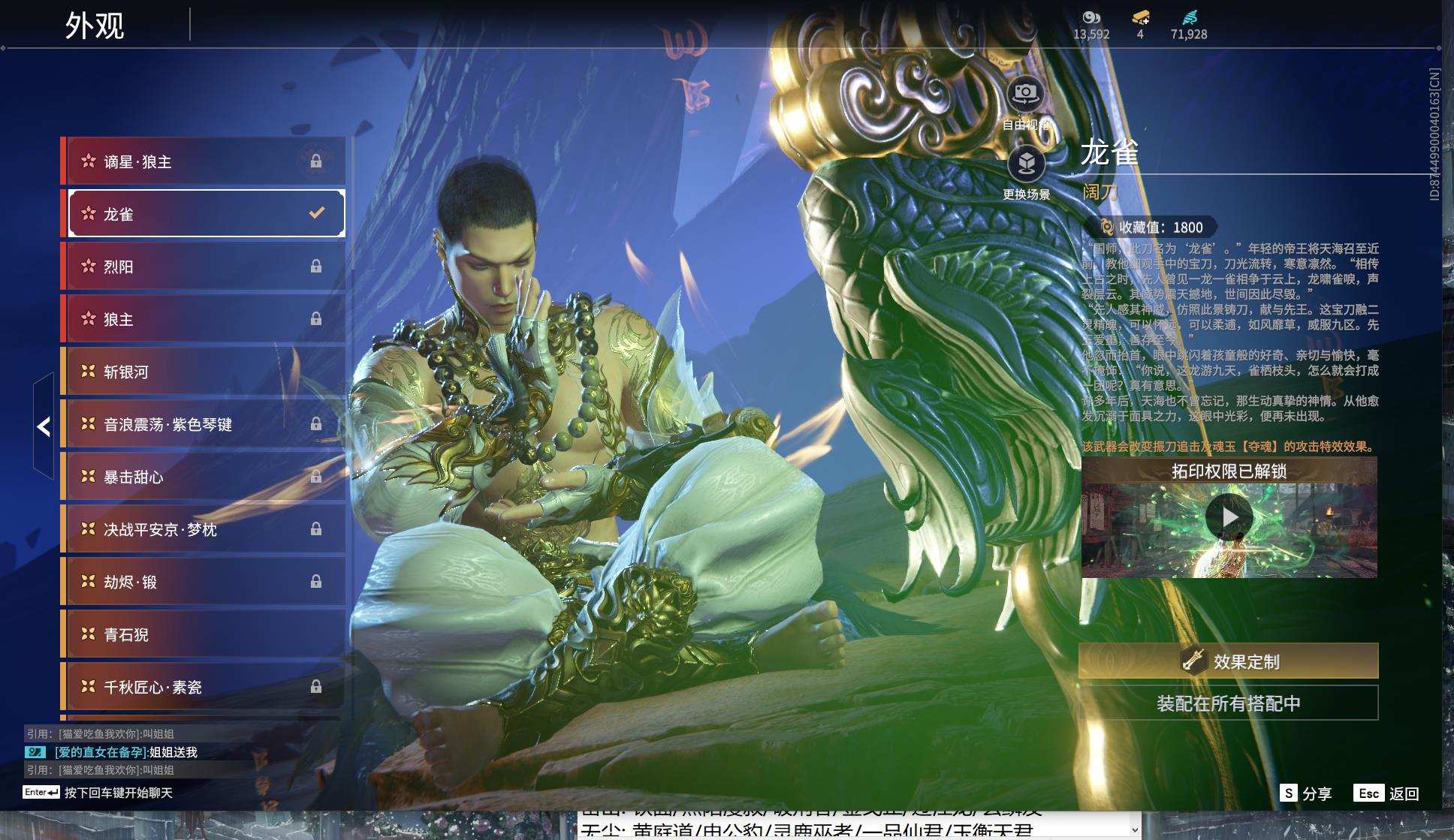Click the lock icon on 决战平安京·梦枕
This screenshot has width=1454, height=840.
coord(316,529)
